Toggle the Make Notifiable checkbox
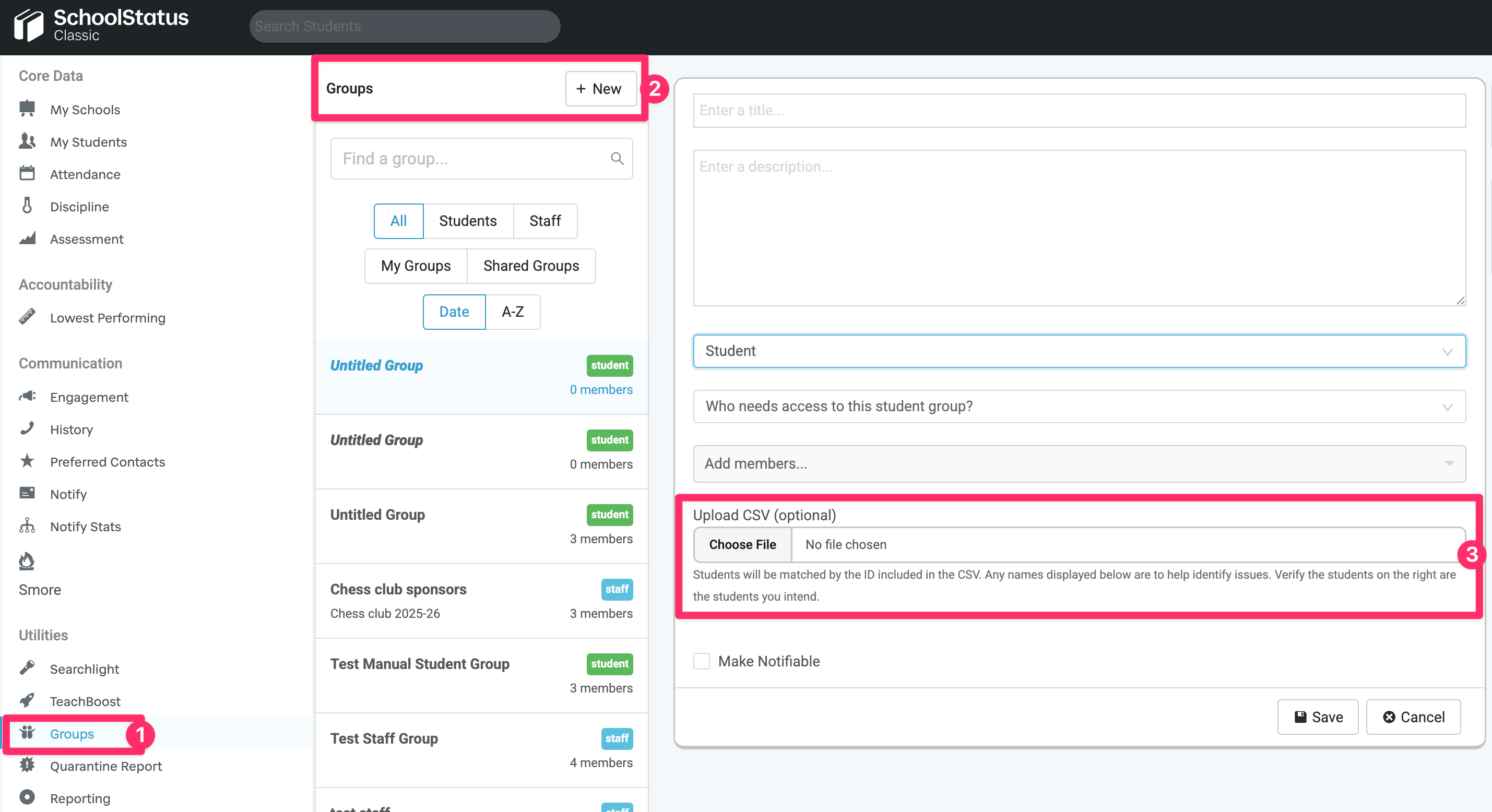The image size is (1492, 812). (x=702, y=661)
